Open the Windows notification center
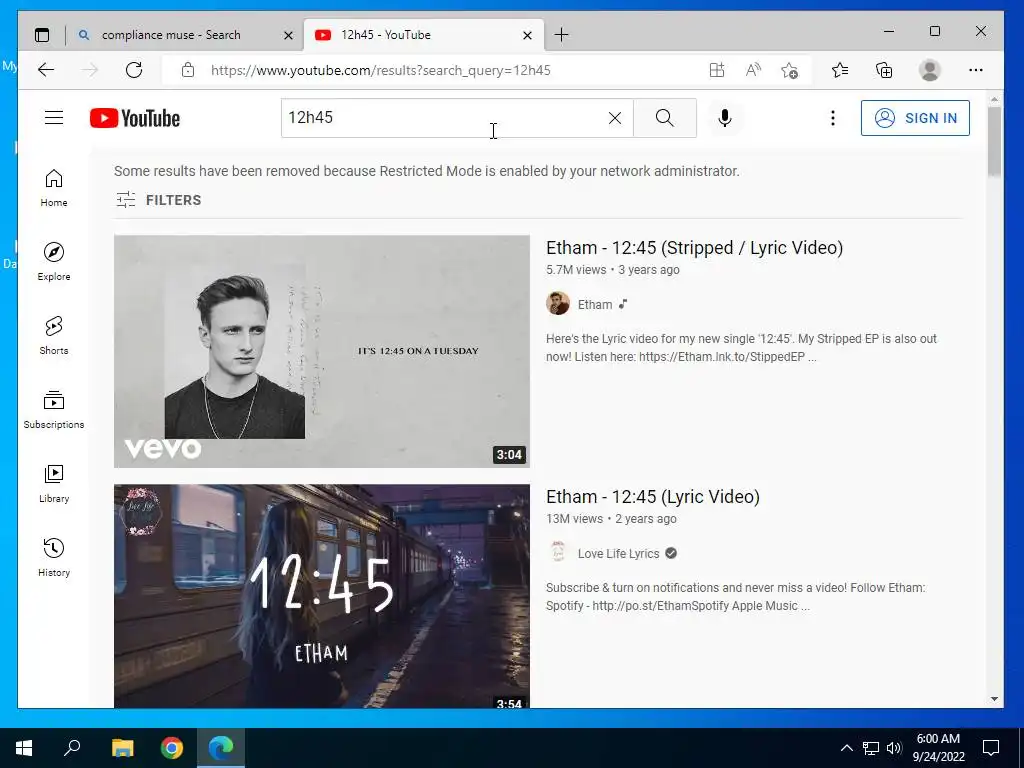This screenshot has height=768, width=1024. point(991,748)
